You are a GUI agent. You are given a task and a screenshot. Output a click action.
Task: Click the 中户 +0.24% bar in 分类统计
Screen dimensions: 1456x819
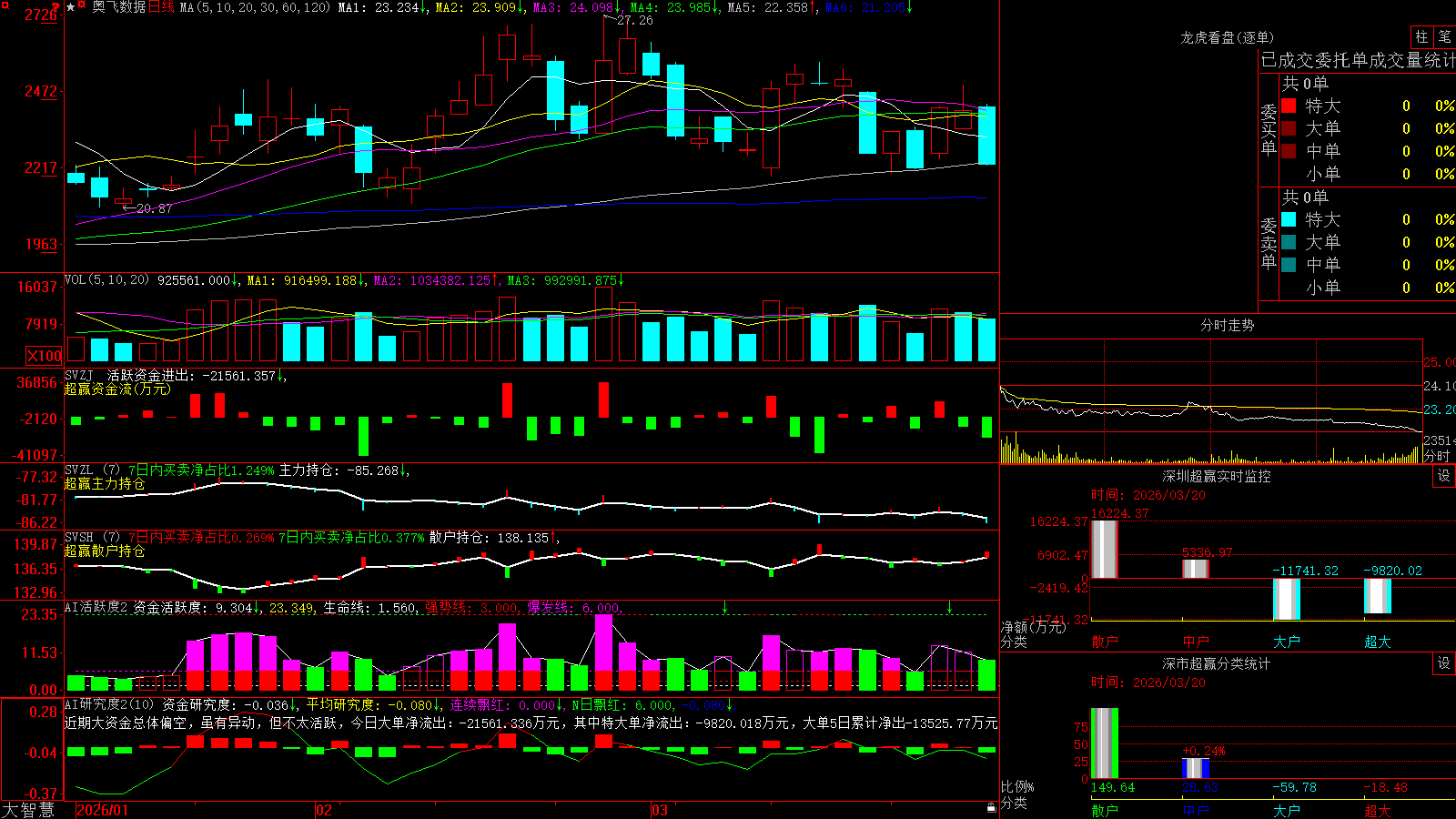click(1196, 768)
